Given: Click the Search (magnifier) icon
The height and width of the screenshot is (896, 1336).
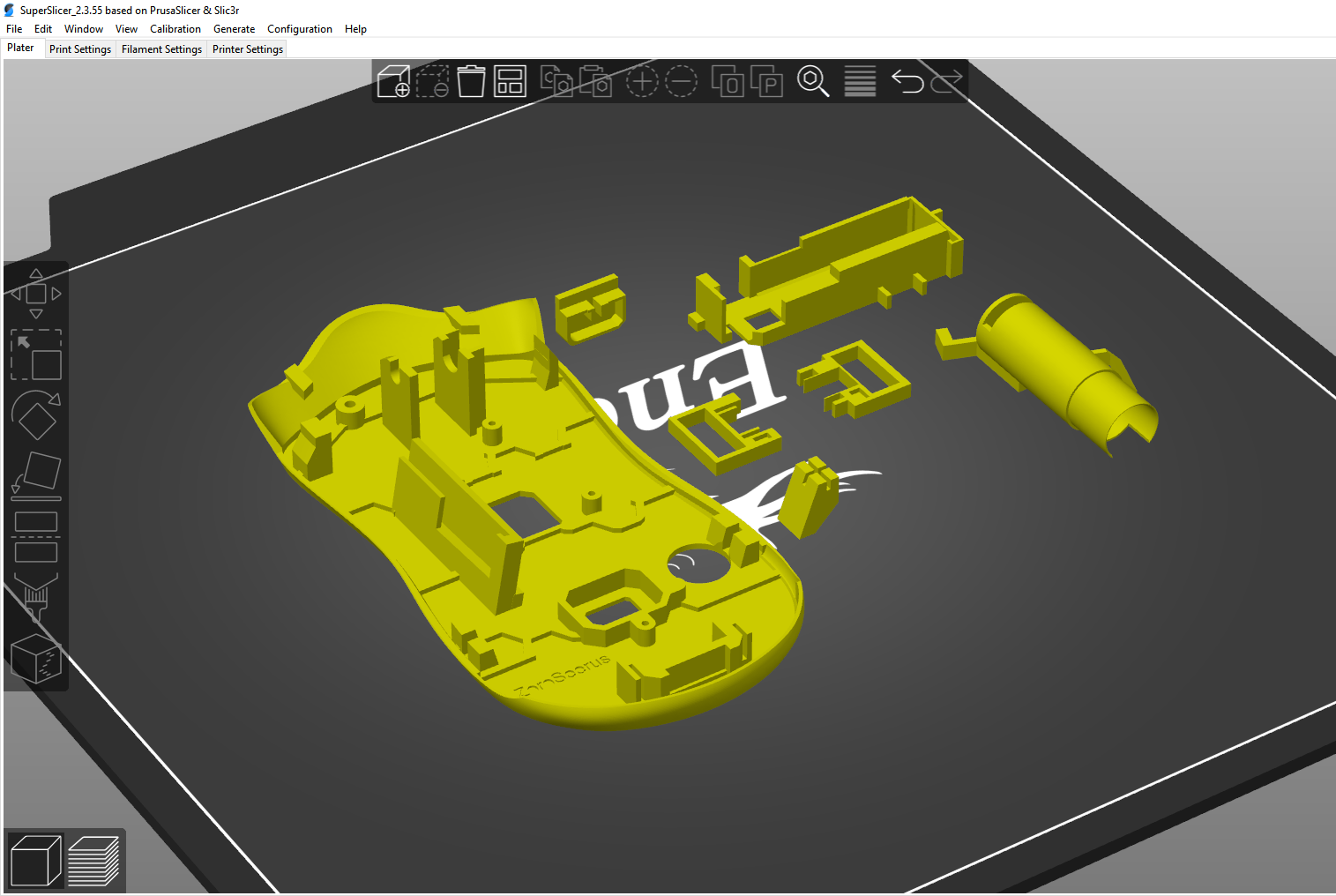Looking at the screenshot, I should coord(813,81).
